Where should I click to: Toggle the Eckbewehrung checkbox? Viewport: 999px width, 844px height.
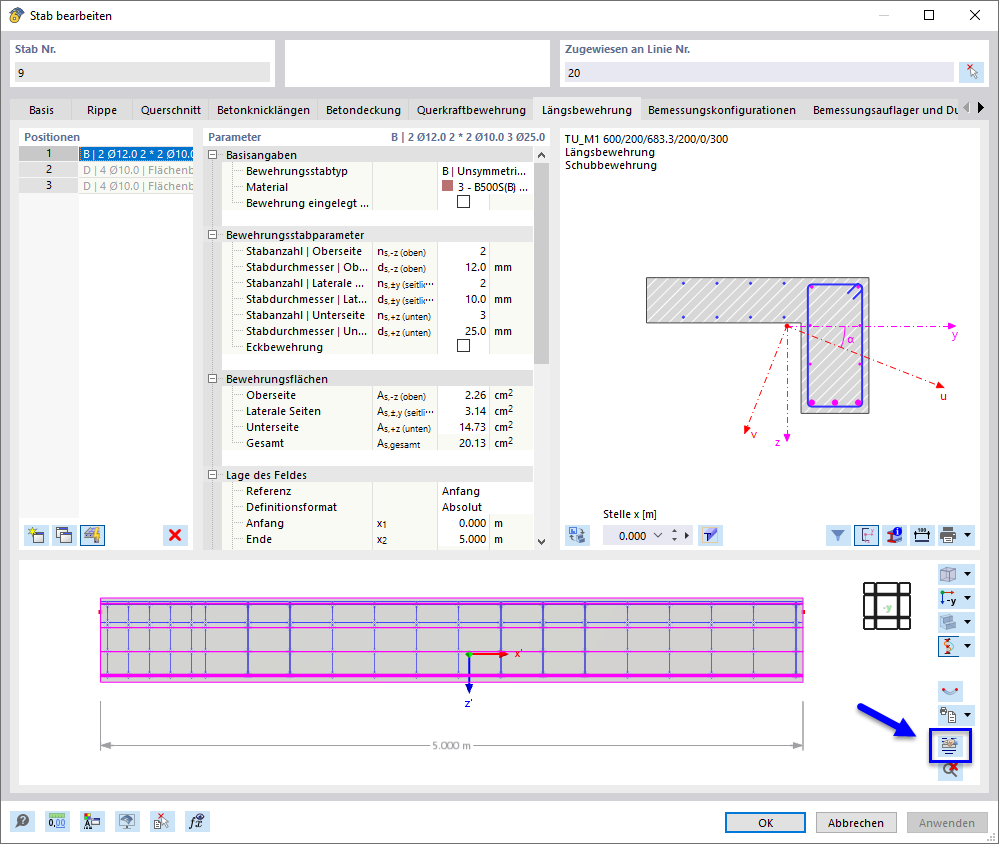click(x=463, y=346)
